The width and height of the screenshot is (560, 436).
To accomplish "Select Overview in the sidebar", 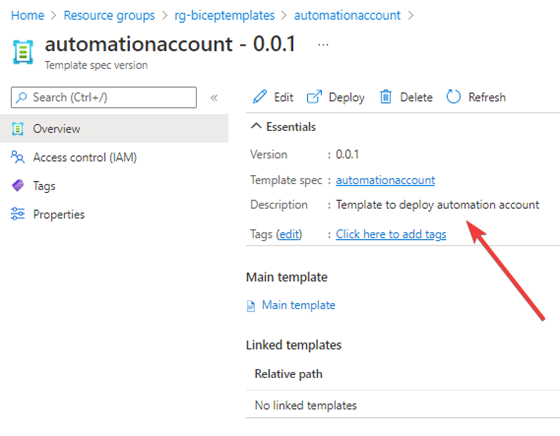I will 114,129.
